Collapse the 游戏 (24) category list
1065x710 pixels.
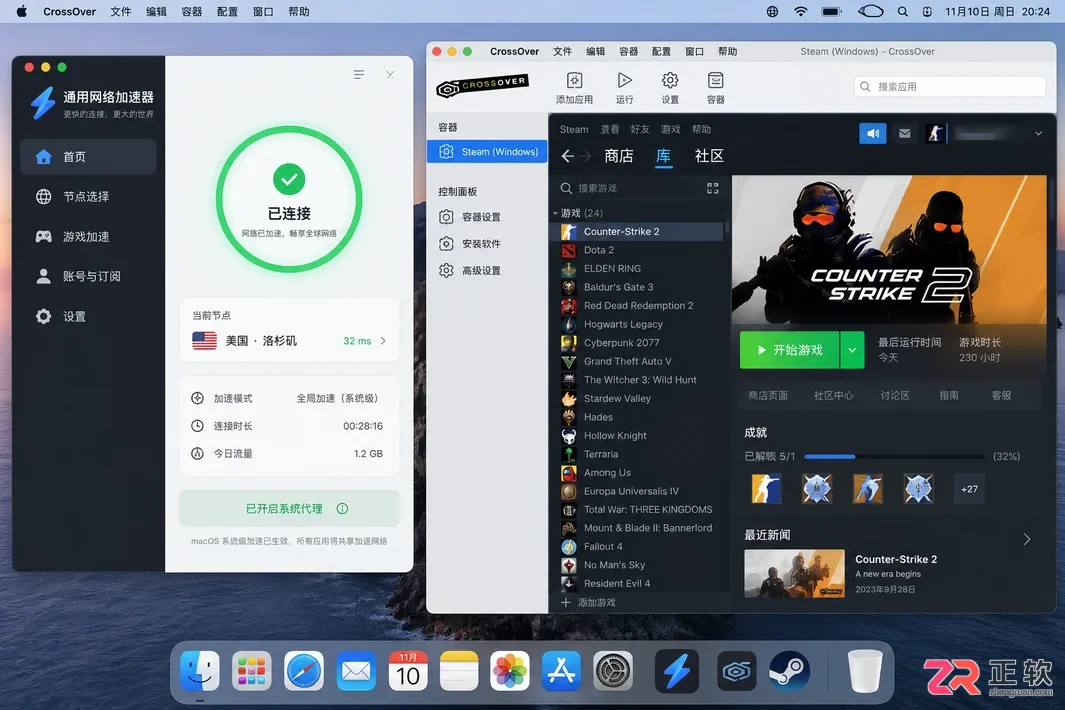tap(555, 213)
